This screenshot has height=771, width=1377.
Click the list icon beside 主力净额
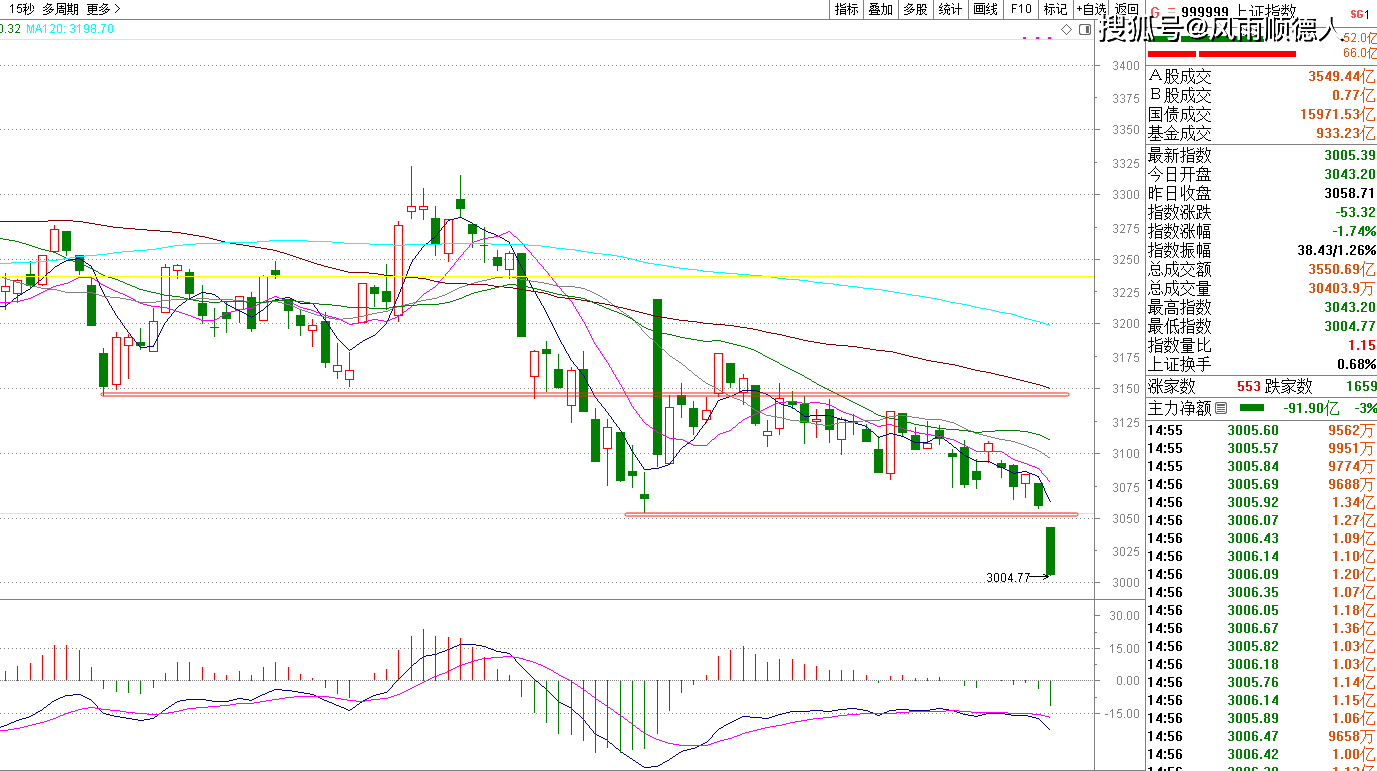click(x=1221, y=408)
